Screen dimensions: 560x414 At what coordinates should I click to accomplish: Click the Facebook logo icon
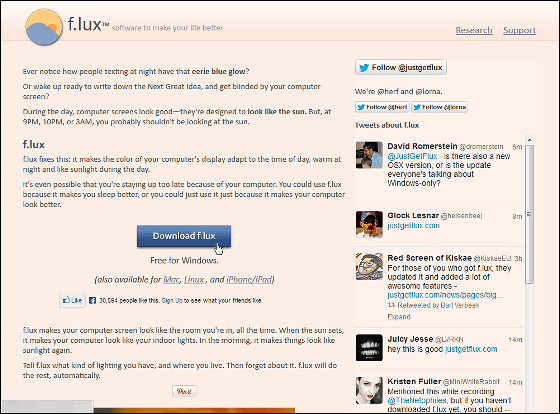(x=92, y=300)
